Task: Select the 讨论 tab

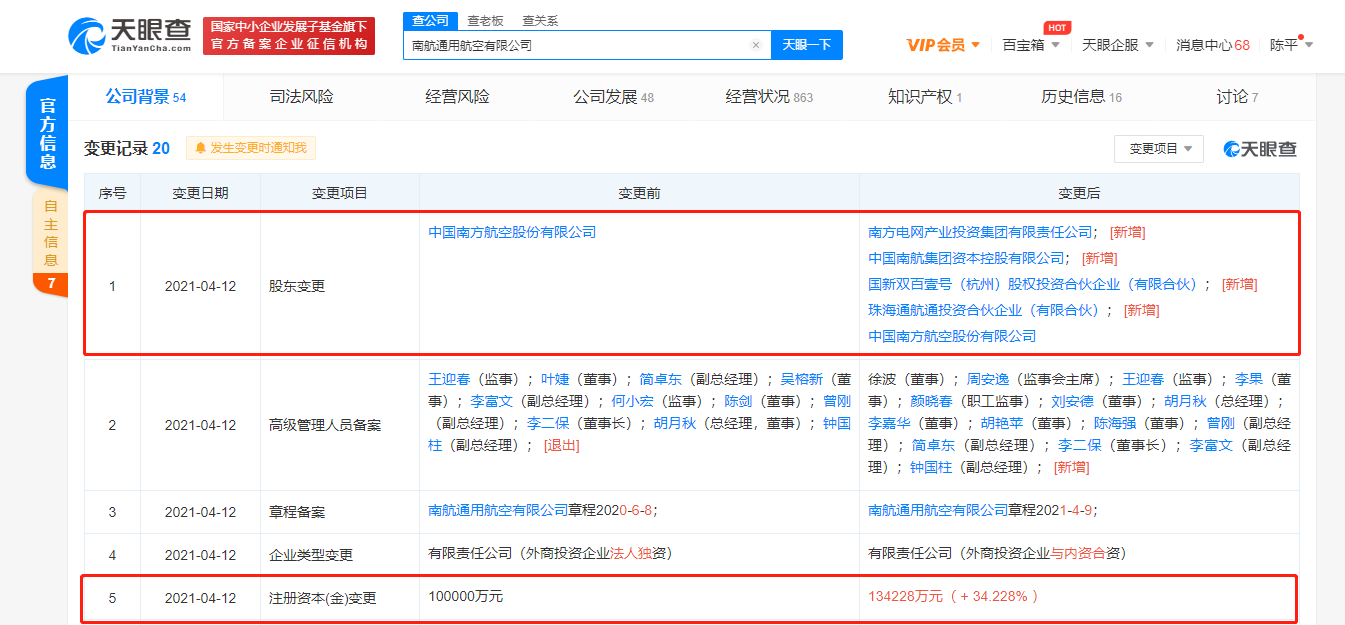Action: tap(1237, 97)
